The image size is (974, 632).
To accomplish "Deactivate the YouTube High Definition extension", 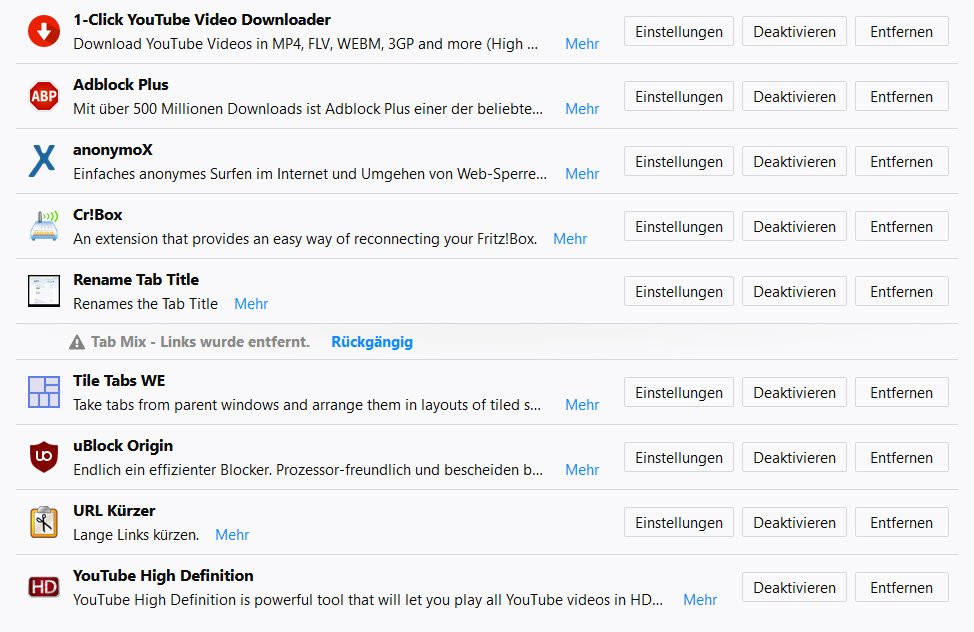I will (794, 588).
